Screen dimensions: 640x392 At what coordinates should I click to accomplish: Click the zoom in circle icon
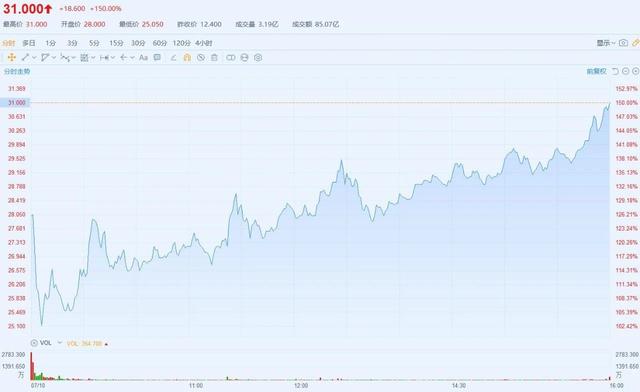tap(636, 71)
